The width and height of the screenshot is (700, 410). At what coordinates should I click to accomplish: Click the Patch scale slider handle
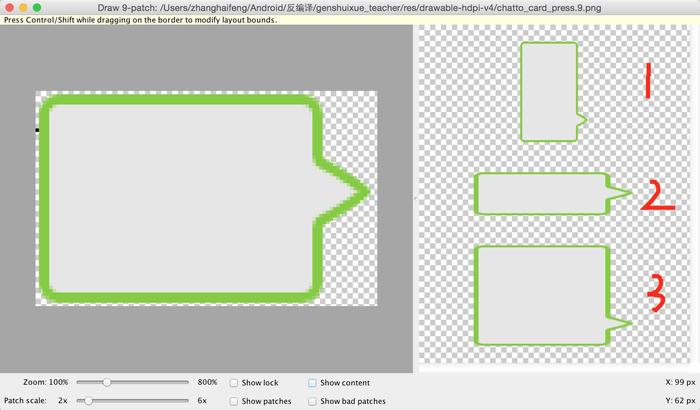pos(88,401)
